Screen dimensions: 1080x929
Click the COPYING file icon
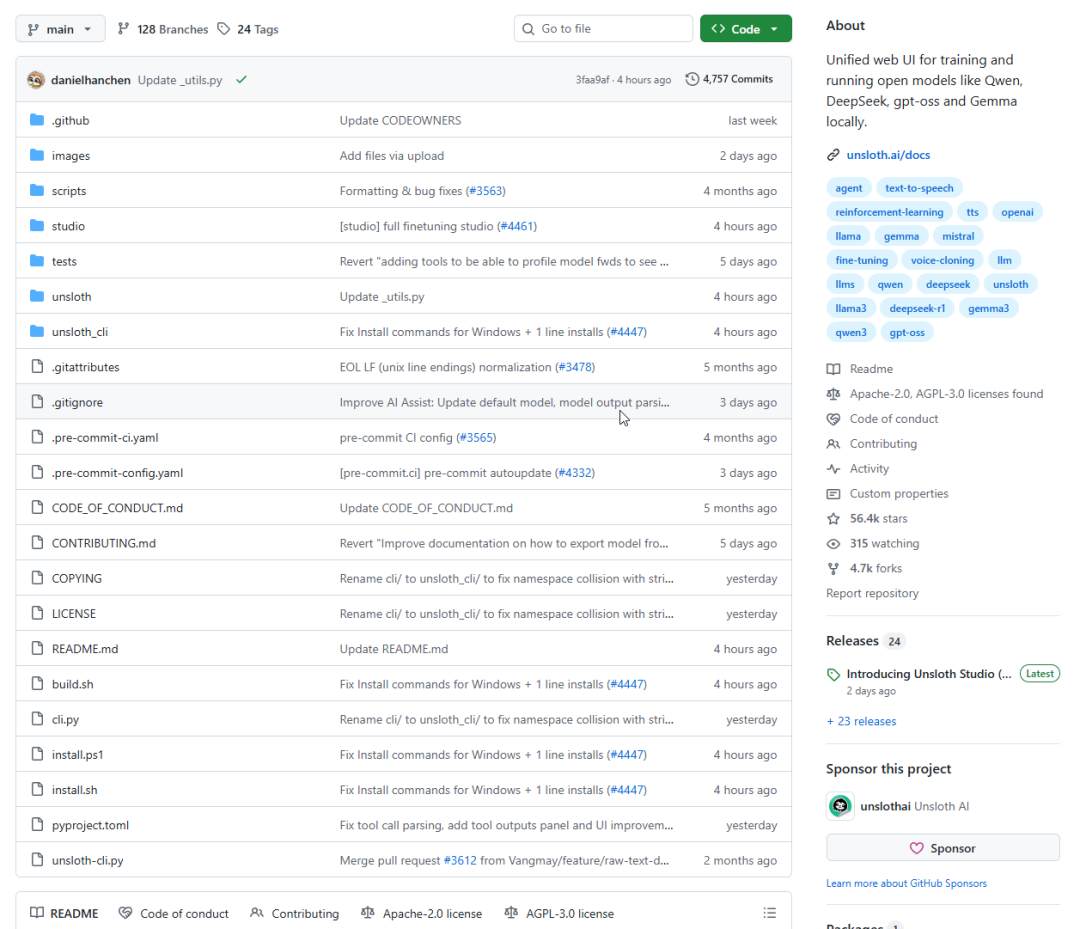[x=37, y=578]
